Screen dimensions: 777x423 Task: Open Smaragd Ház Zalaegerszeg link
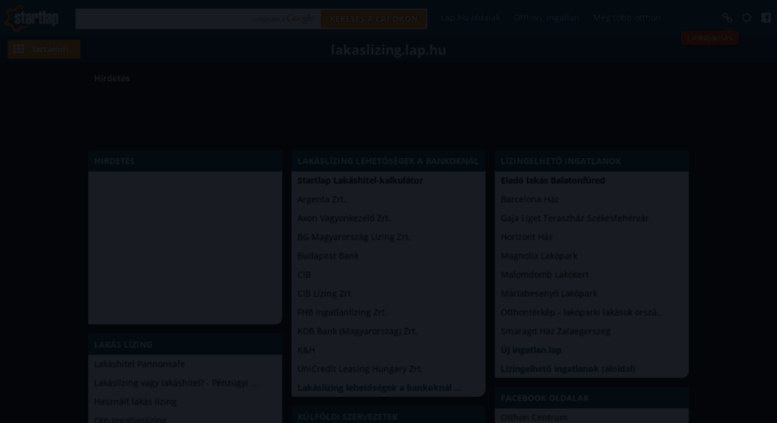click(555, 331)
